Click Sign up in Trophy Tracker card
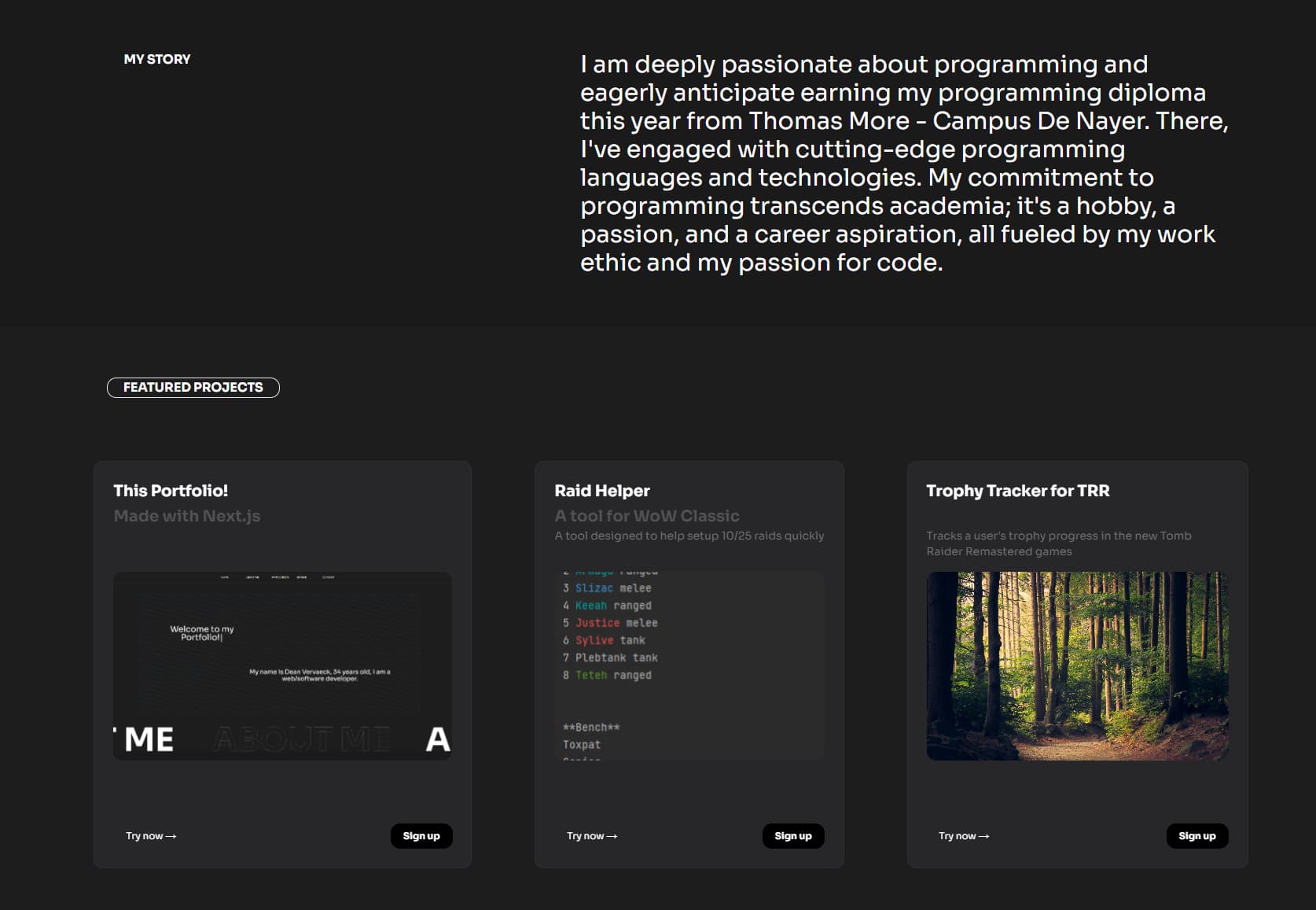This screenshot has width=1316, height=910. pos(1197,836)
